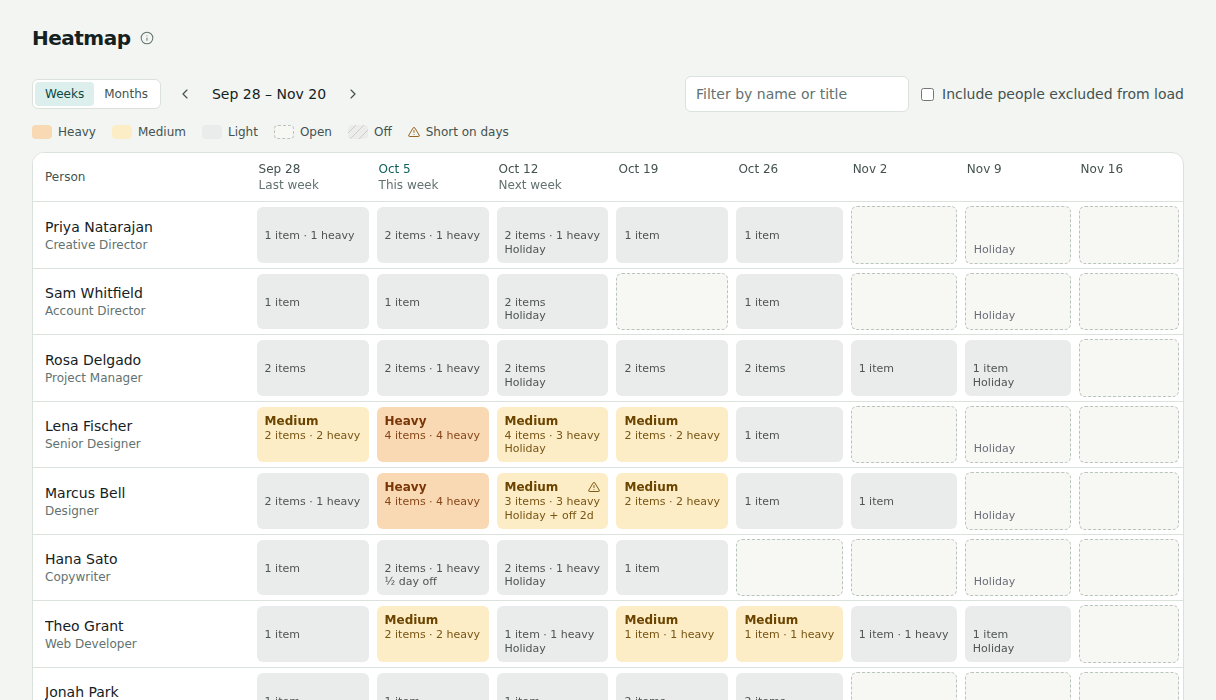Open Rosa Delgado's Oct 5 cell

click(433, 368)
